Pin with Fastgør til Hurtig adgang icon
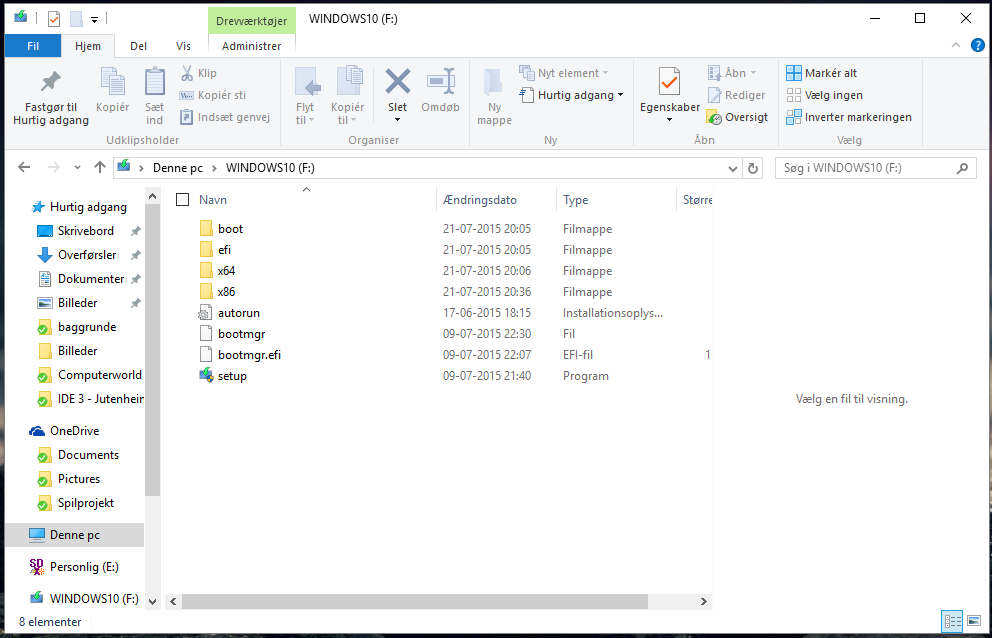This screenshot has width=992, height=638. click(x=50, y=83)
